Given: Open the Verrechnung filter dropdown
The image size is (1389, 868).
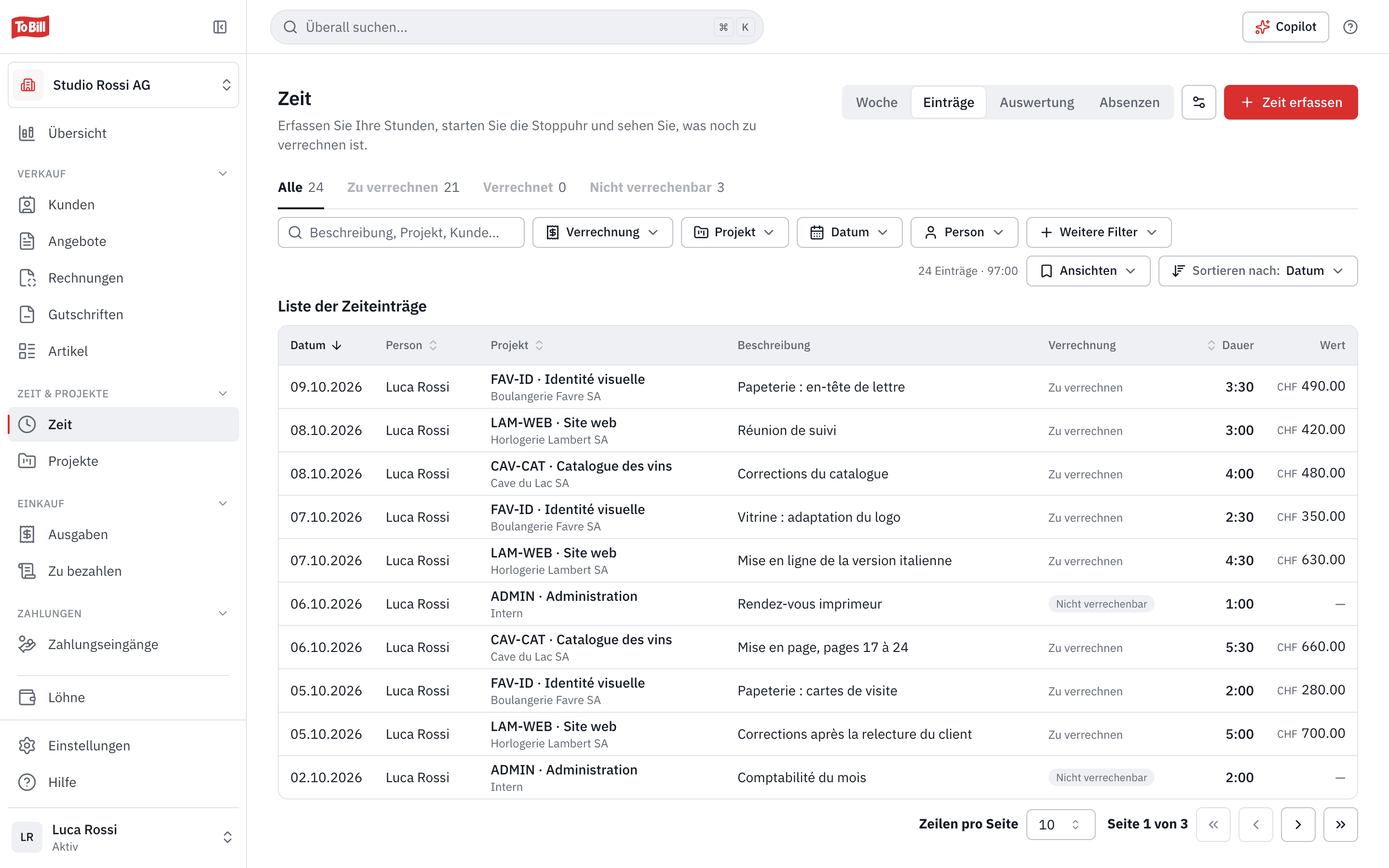Looking at the screenshot, I should (602, 232).
